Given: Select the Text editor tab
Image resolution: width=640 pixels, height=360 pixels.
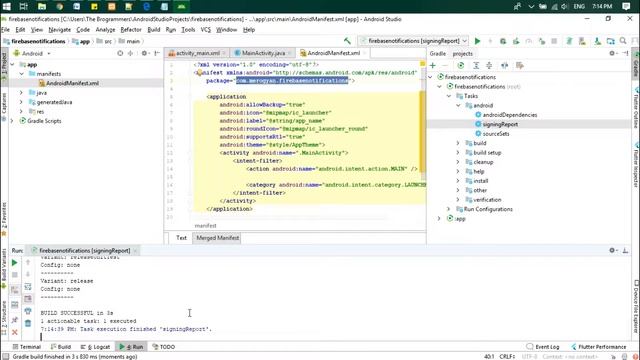Looking at the screenshot, I should coord(181,238).
